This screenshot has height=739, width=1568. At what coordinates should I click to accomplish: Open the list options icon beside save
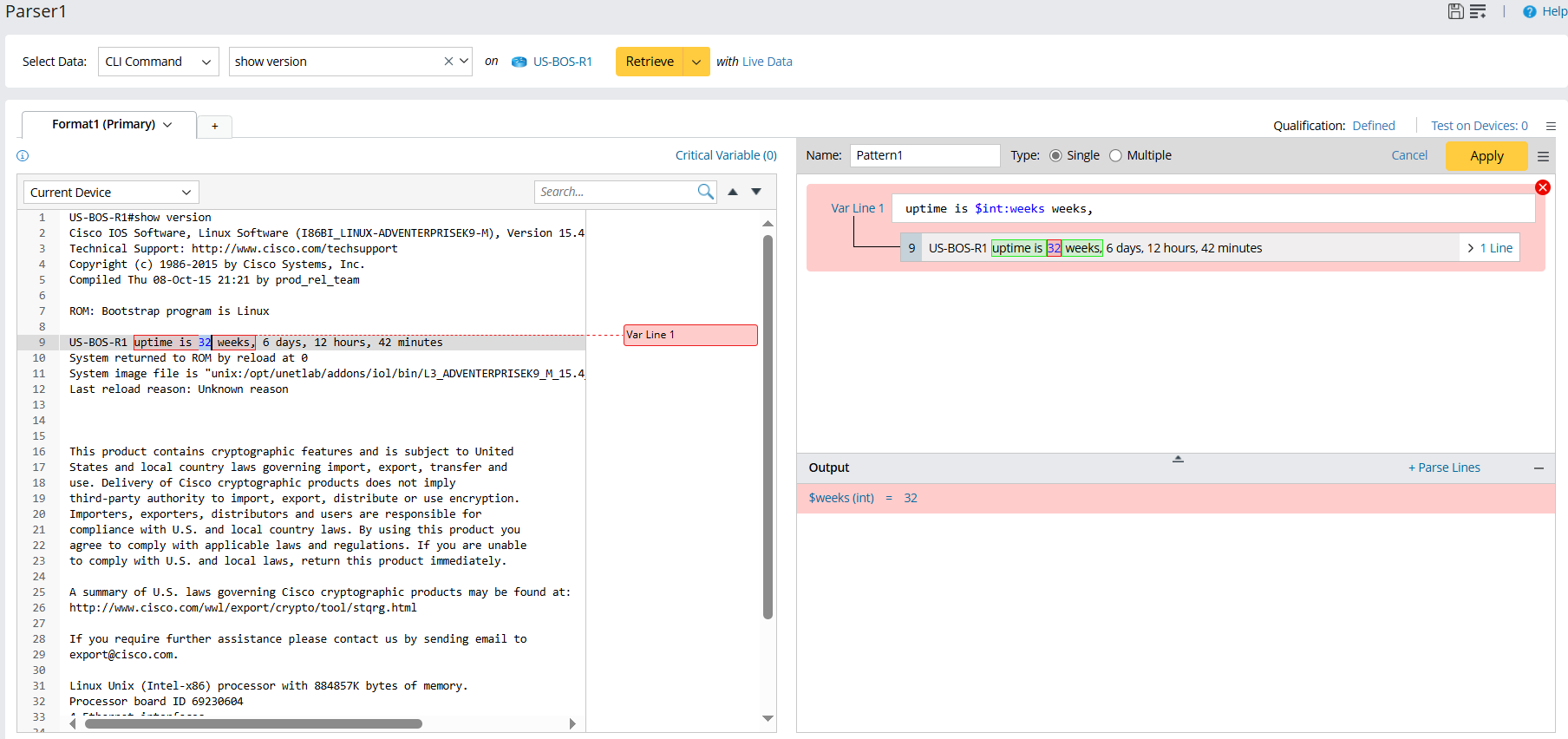pos(1478,11)
